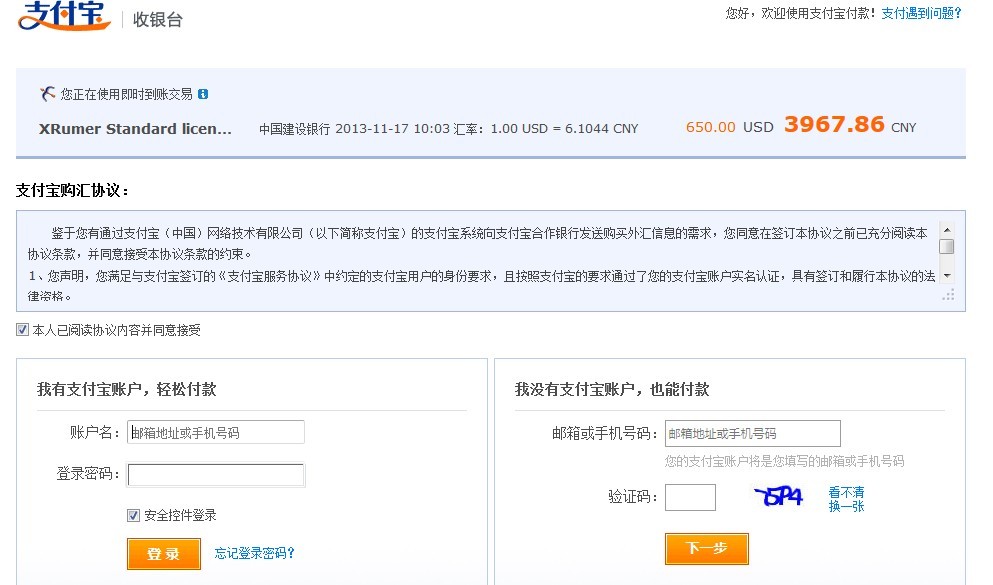The height and width of the screenshot is (585, 993).
Task: Click the 支付宝购汇协议 heading
Action: [x=72, y=191]
